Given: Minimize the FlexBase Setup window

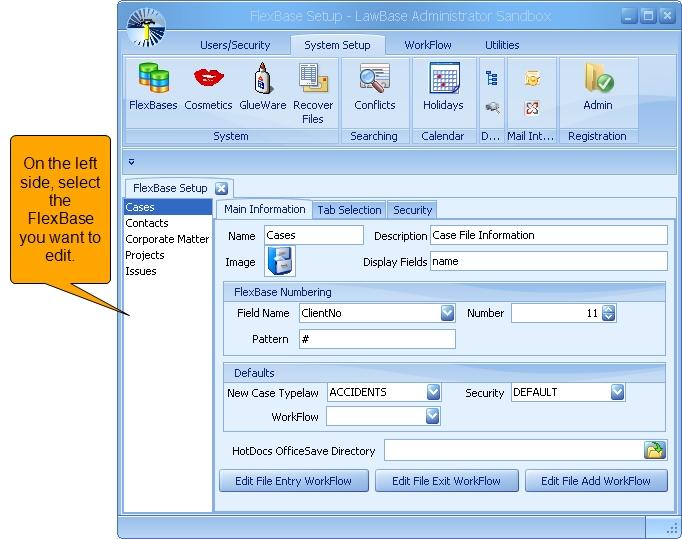Looking at the screenshot, I should click(629, 17).
